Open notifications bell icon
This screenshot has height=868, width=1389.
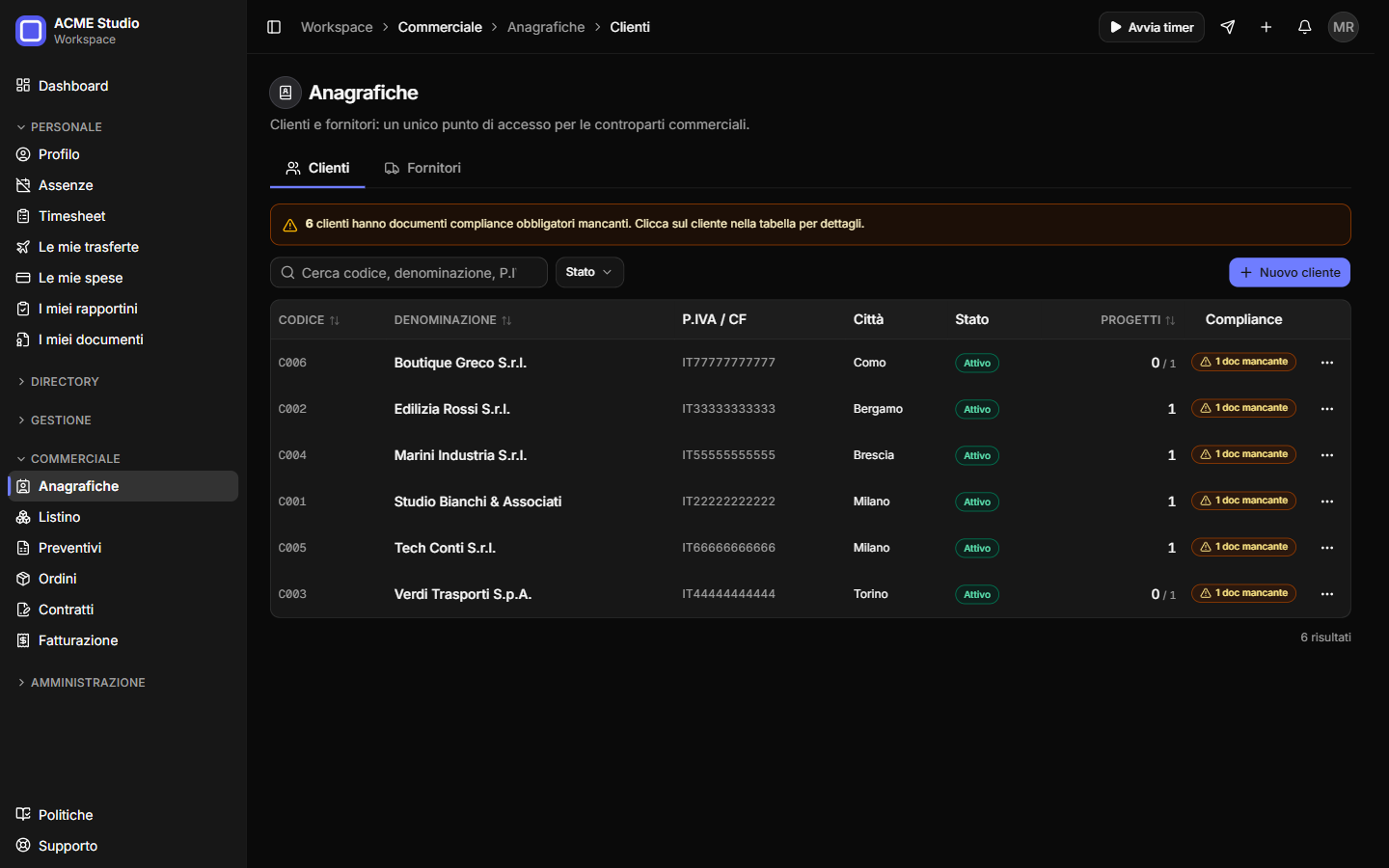tap(1305, 27)
